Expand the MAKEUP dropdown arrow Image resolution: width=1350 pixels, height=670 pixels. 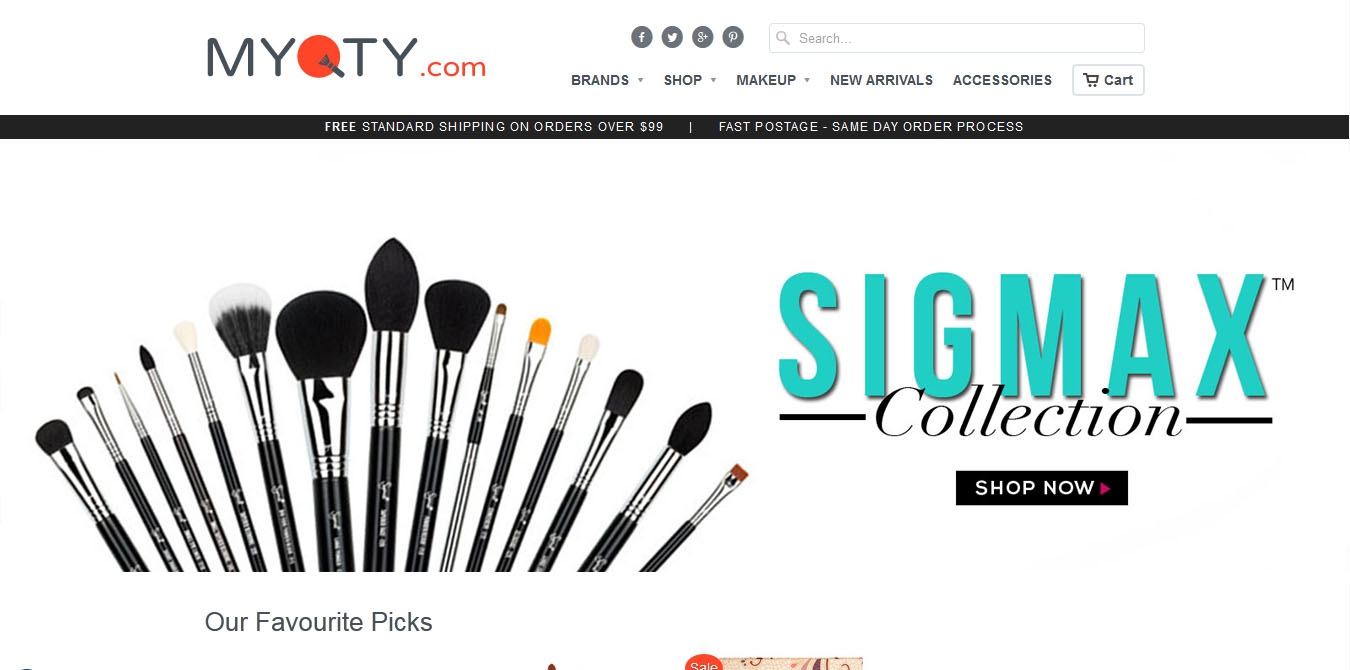[x=807, y=80]
